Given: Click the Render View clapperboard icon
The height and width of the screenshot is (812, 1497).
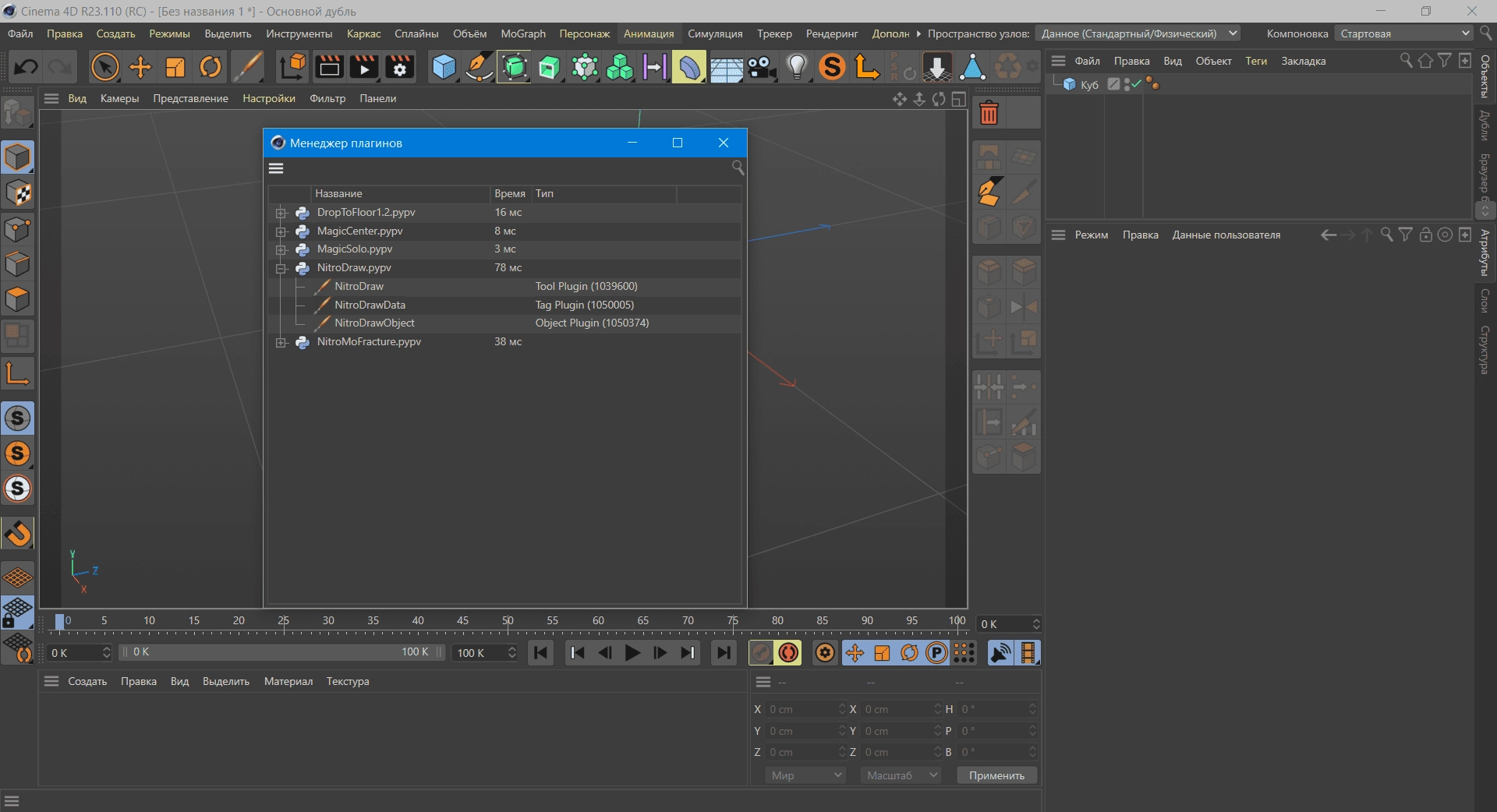Looking at the screenshot, I should point(329,67).
